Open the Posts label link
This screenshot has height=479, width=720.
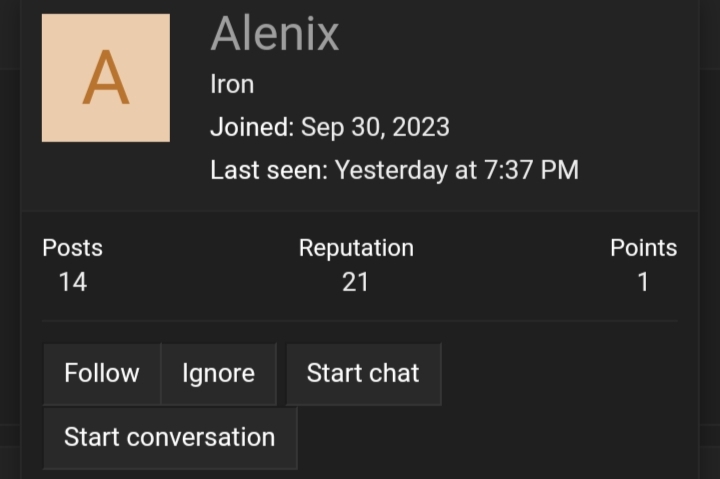click(73, 248)
